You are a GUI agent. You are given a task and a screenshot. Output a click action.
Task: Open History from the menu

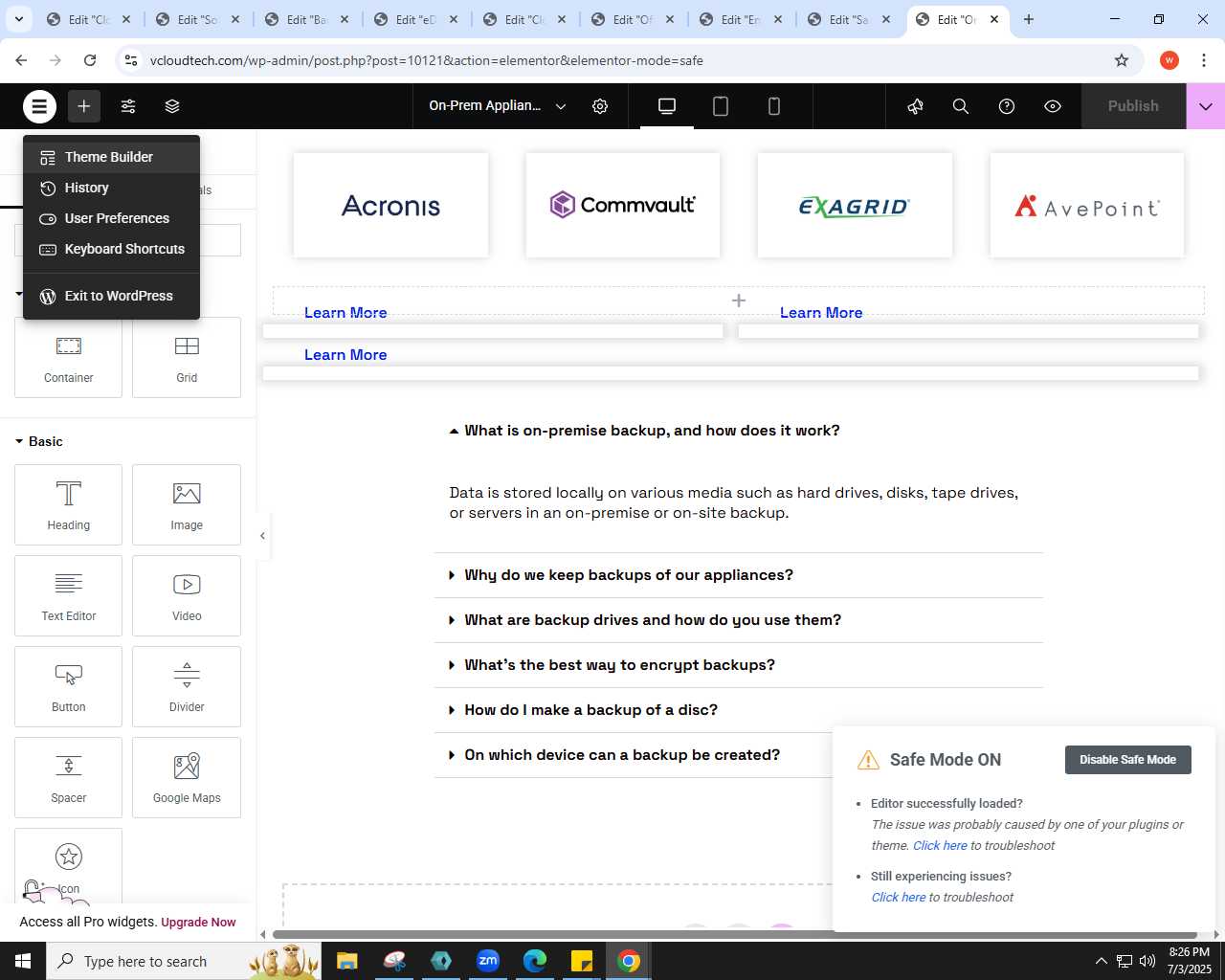[111, 188]
